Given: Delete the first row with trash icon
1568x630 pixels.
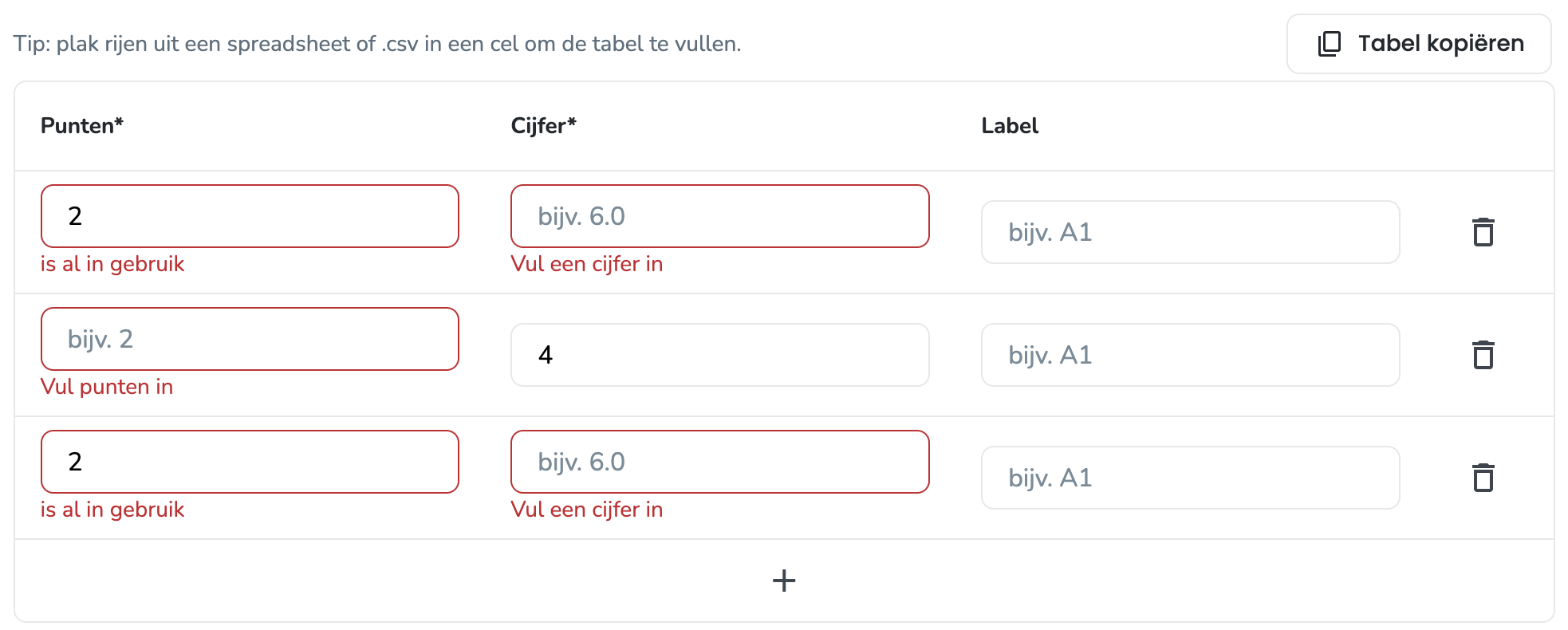Looking at the screenshot, I should pyautogui.click(x=1483, y=232).
